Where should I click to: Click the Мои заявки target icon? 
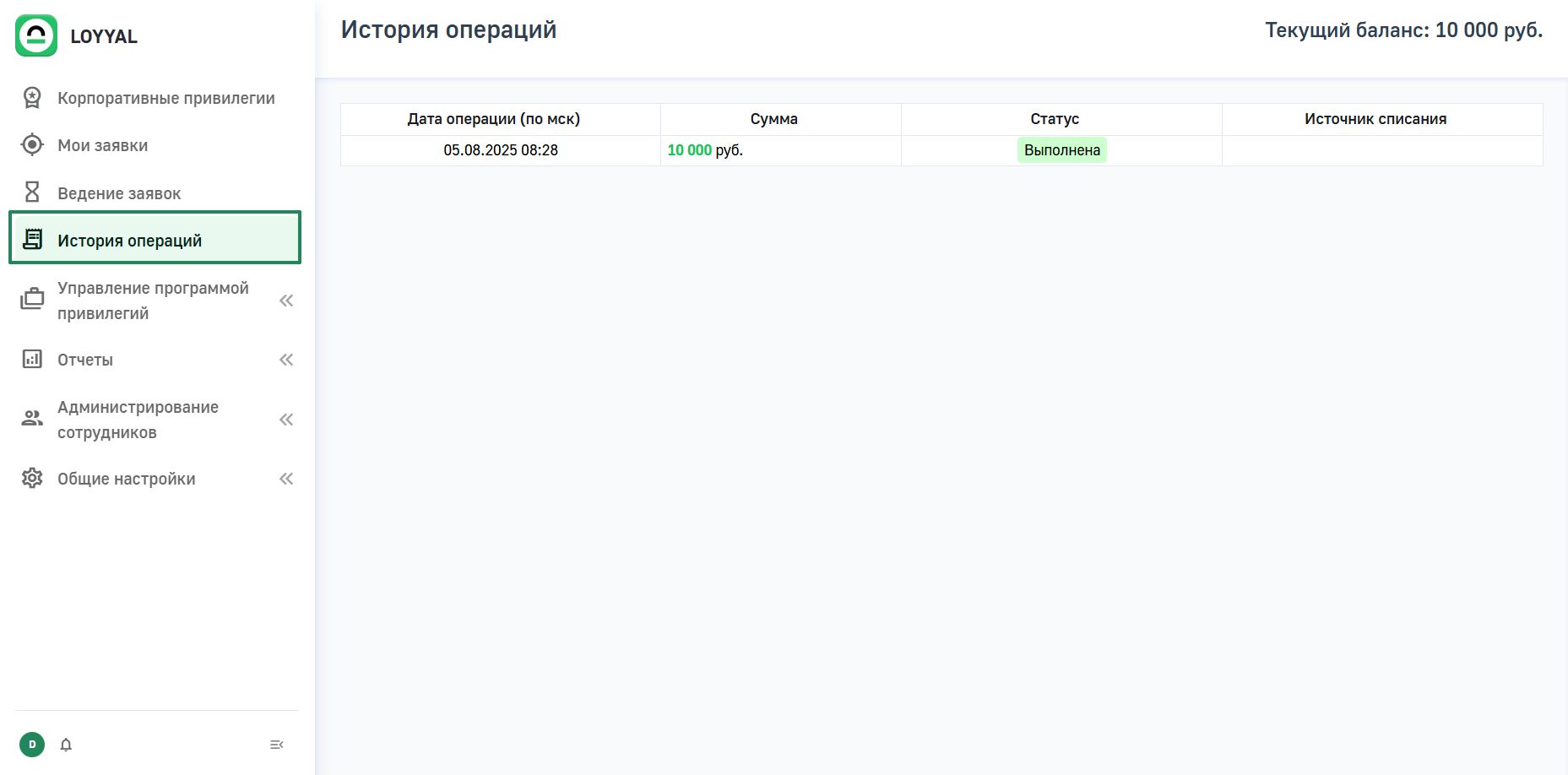click(32, 145)
